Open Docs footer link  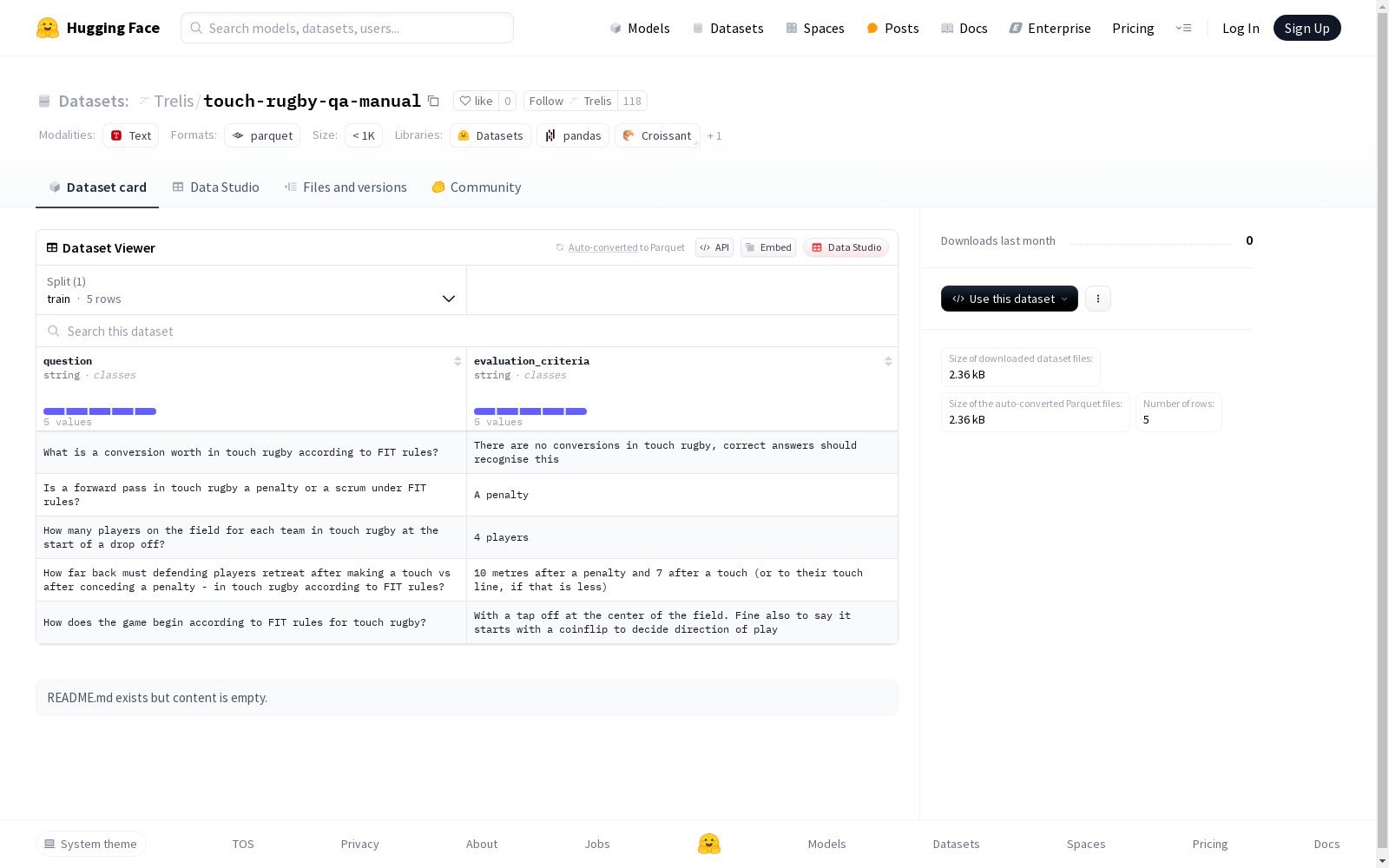click(1327, 844)
